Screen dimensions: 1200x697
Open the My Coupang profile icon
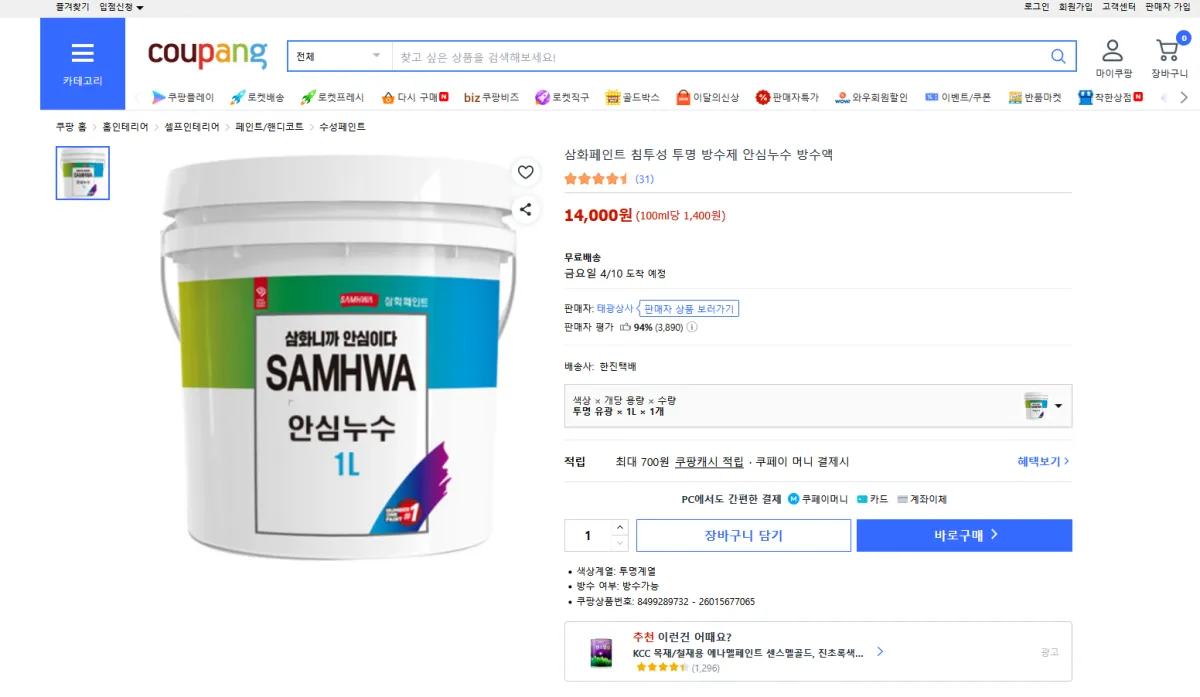pyautogui.click(x=1112, y=51)
